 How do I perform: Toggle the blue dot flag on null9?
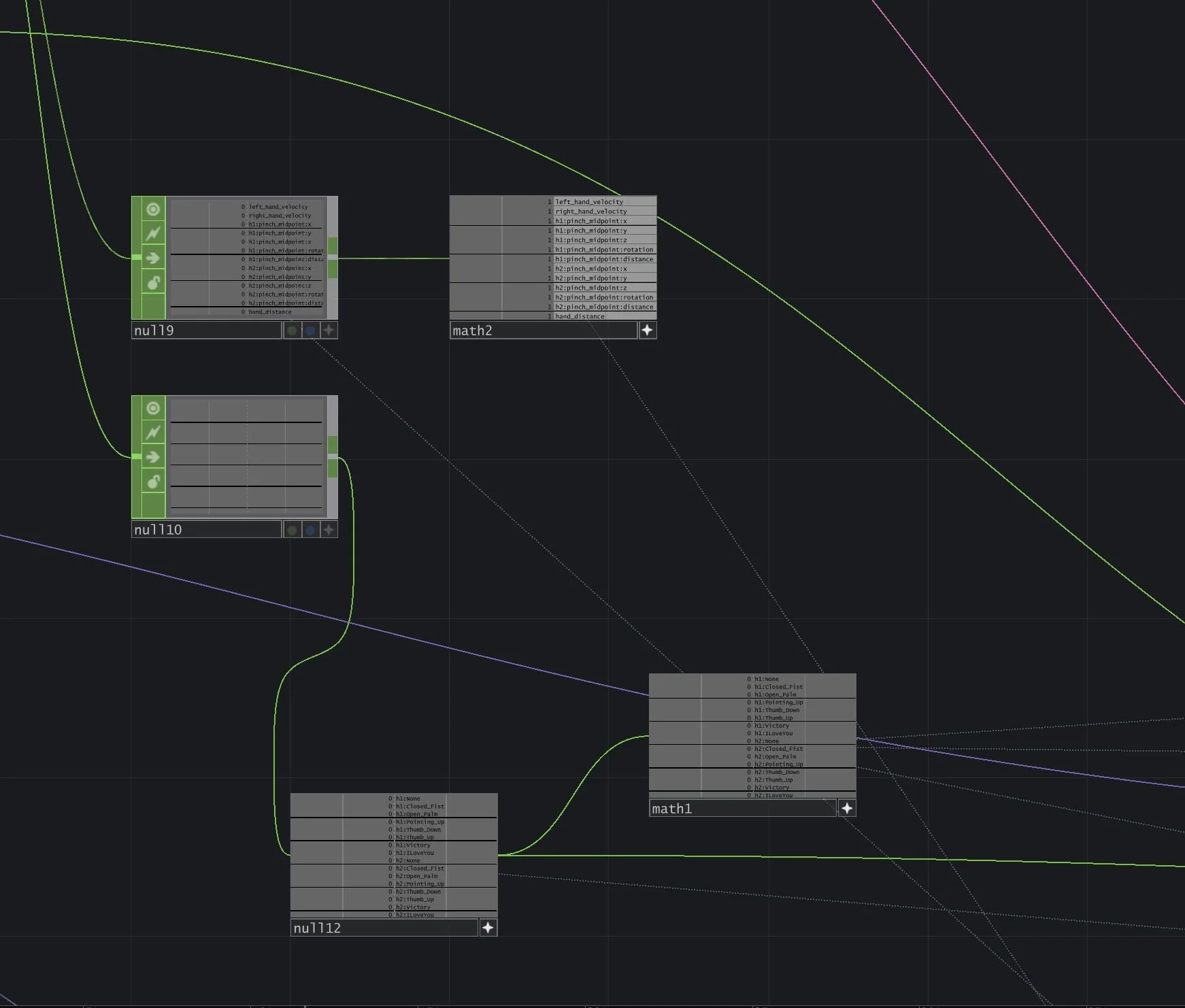pos(310,331)
